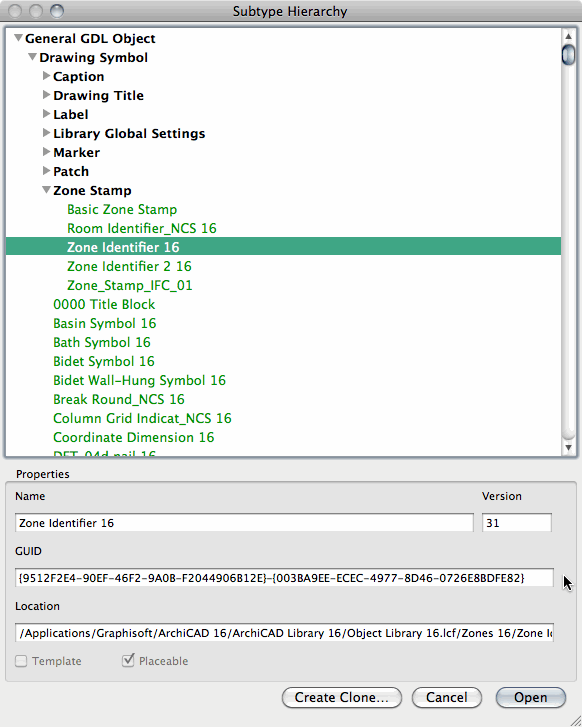Screen dimensions: 582x727
Task: Expand the Caption subtype
Action: coord(46,76)
